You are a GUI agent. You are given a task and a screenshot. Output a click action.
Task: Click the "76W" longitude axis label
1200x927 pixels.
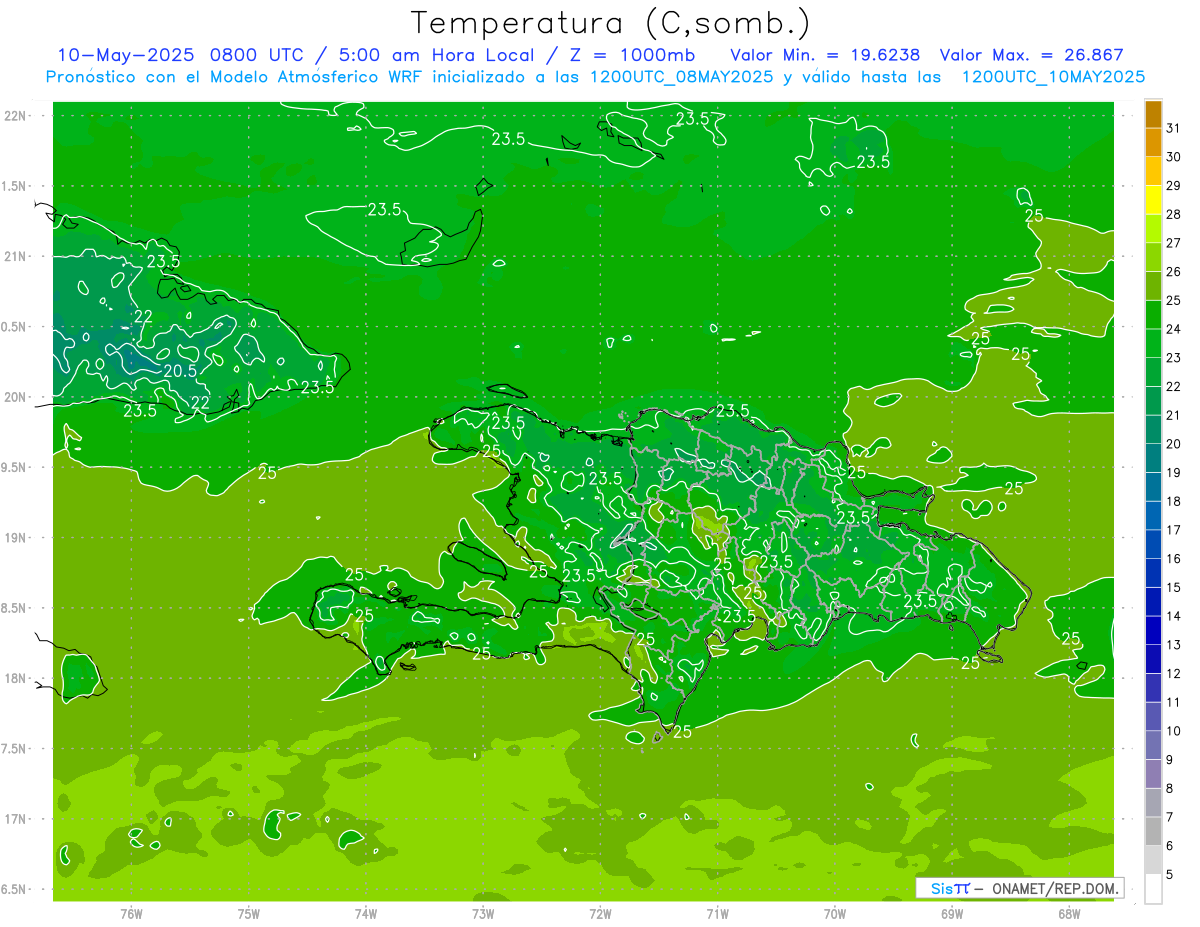(x=131, y=913)
